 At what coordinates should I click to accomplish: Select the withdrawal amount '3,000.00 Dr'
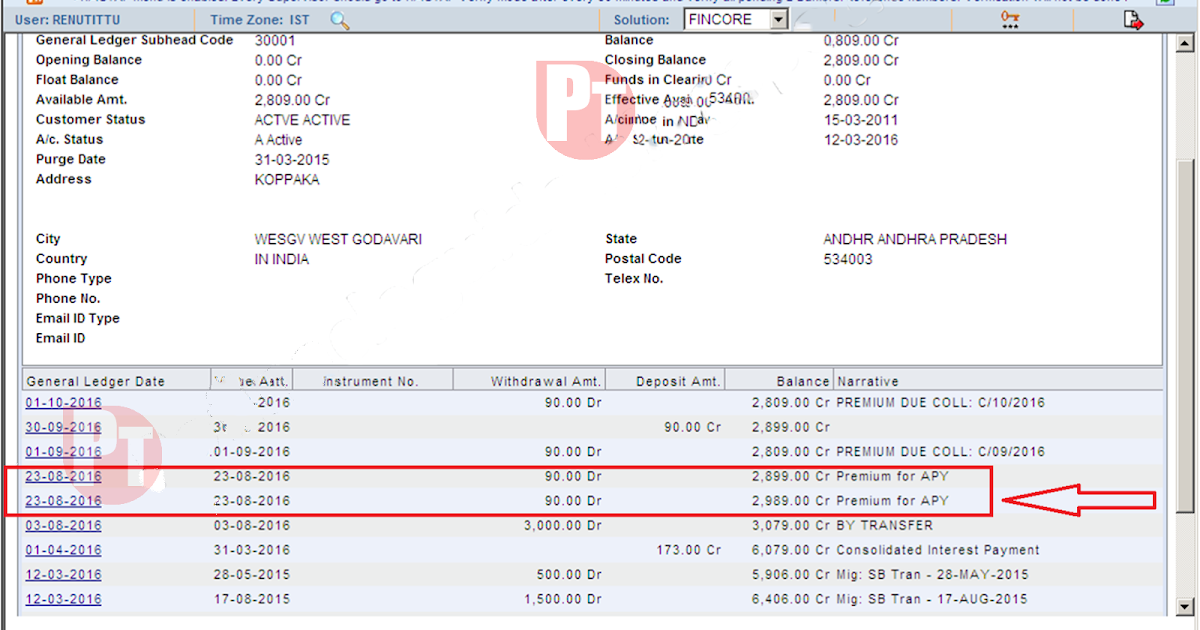tap(562, 525)
